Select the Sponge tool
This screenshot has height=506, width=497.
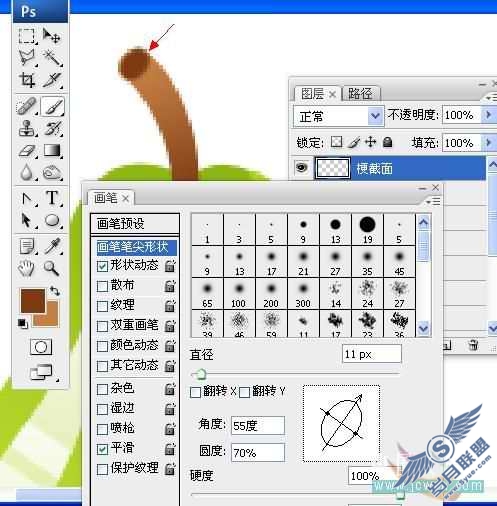(x=52, y=173)
